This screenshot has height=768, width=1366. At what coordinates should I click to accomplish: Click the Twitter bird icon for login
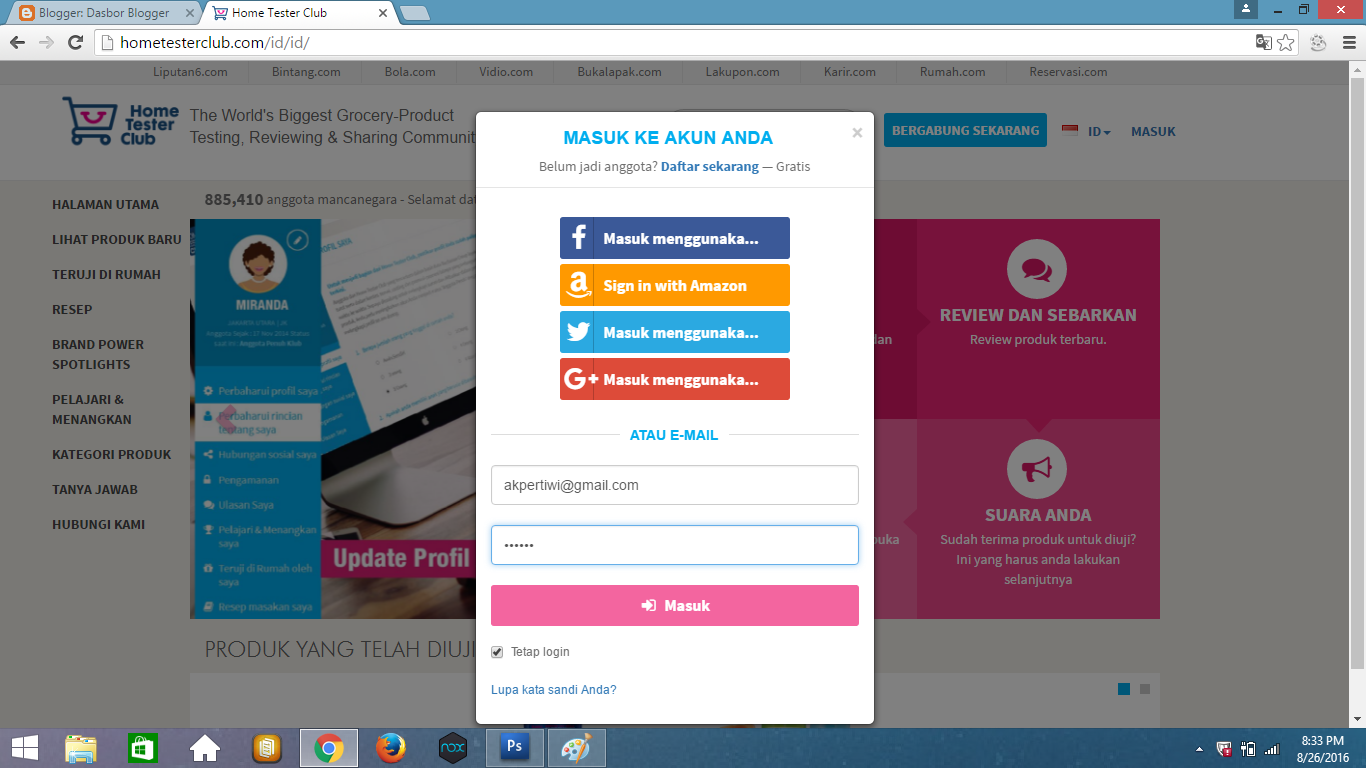click(x=578, y=331)
